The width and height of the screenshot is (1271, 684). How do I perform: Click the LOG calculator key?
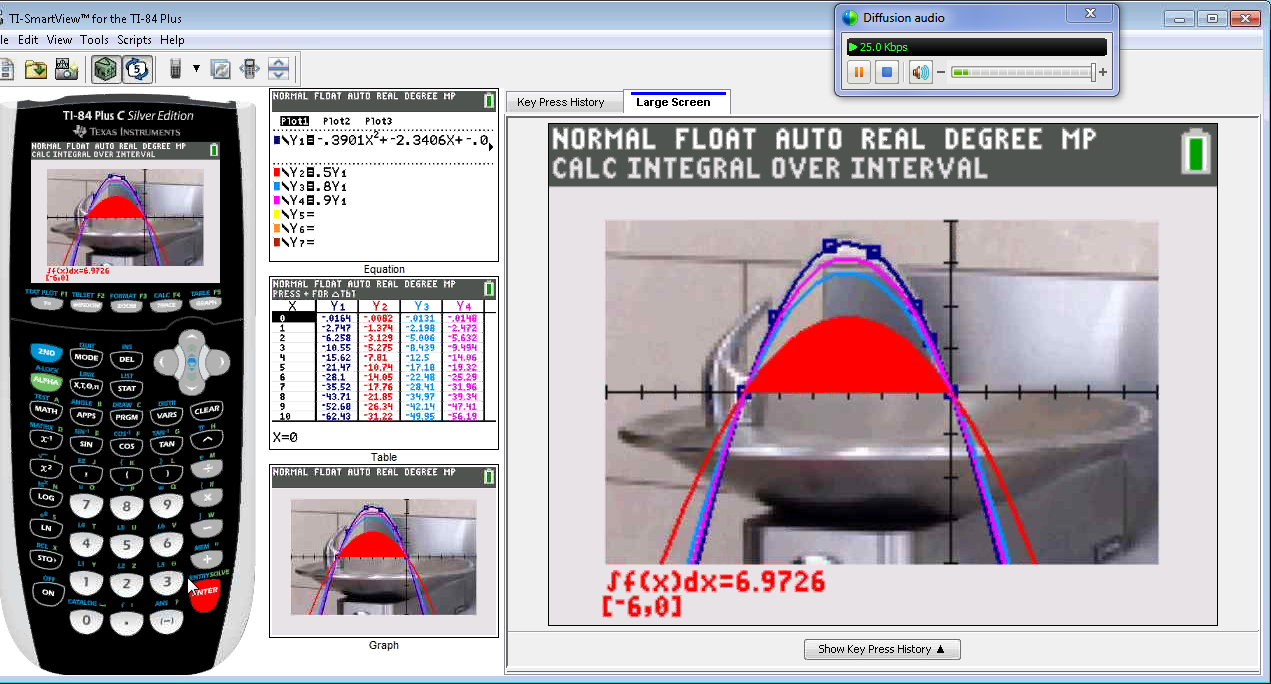pos(46,496)
